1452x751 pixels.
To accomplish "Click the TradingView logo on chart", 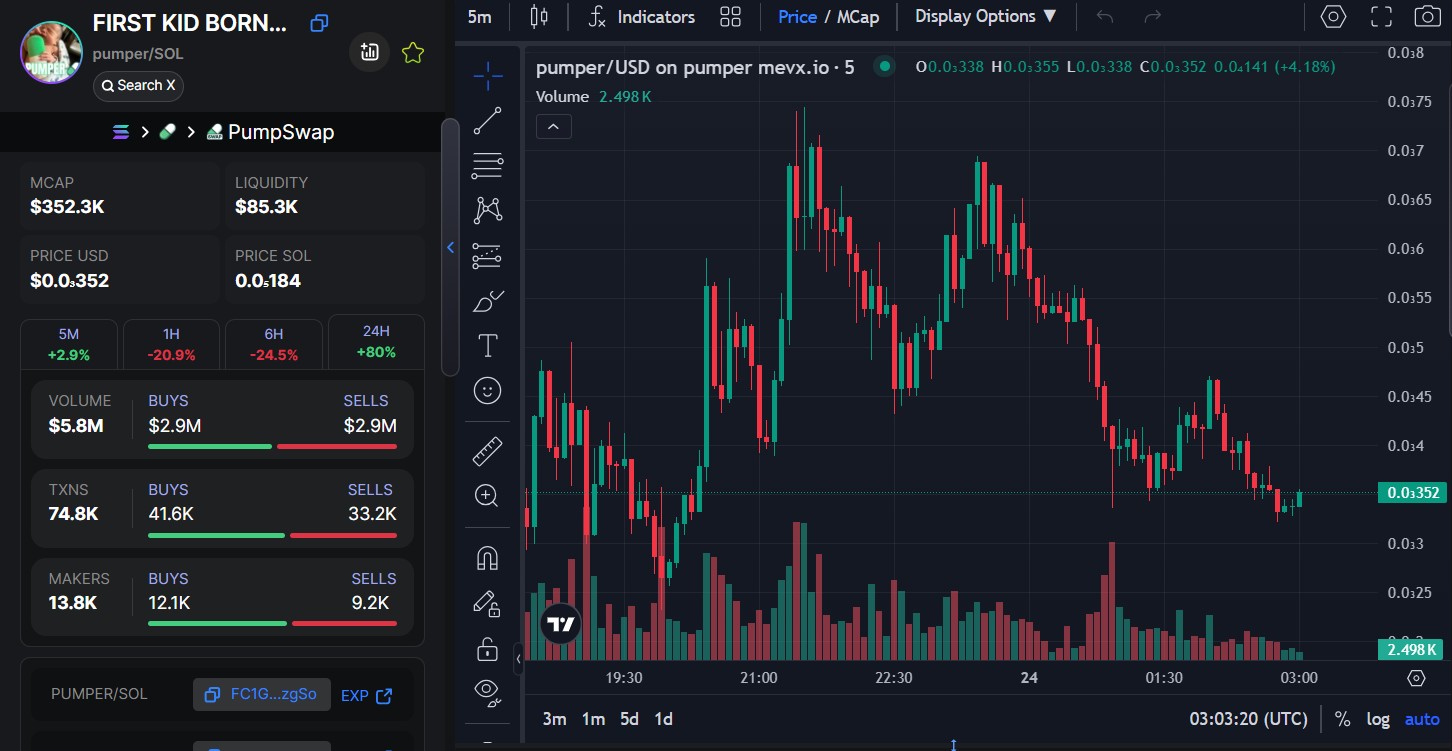I will (x=561, y=625).
